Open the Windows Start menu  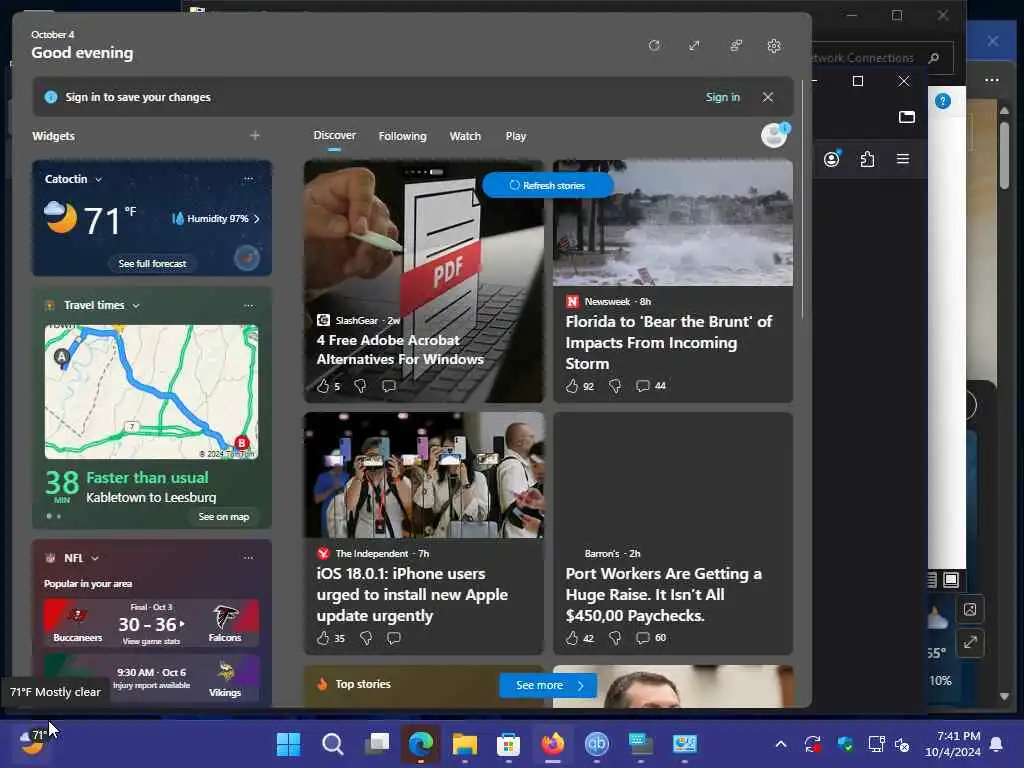[x=289, y=744]
